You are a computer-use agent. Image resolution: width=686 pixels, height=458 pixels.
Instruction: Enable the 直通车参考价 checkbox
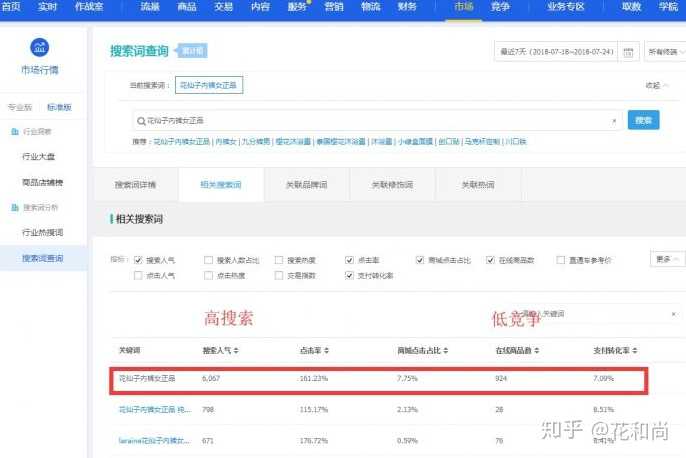click(561, 260)
